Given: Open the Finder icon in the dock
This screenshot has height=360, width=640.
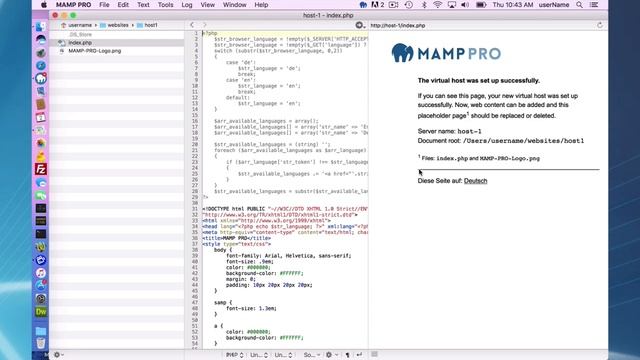Looking at the screenshot, I should point(40,27).
